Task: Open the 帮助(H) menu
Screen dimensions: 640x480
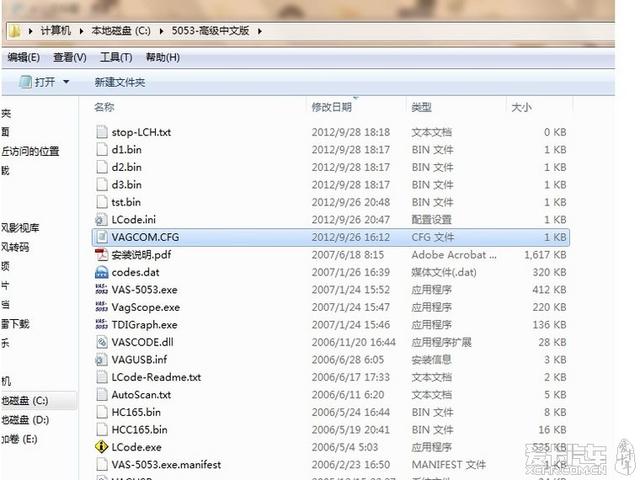Action: coord(162,57)
